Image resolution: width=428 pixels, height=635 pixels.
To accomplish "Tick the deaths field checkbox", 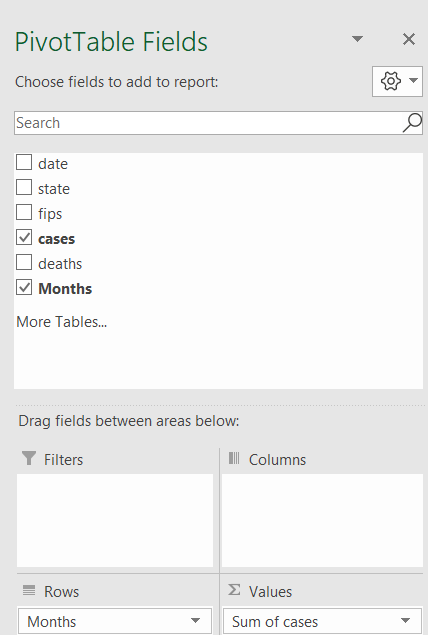I will [x=24, y=262].
